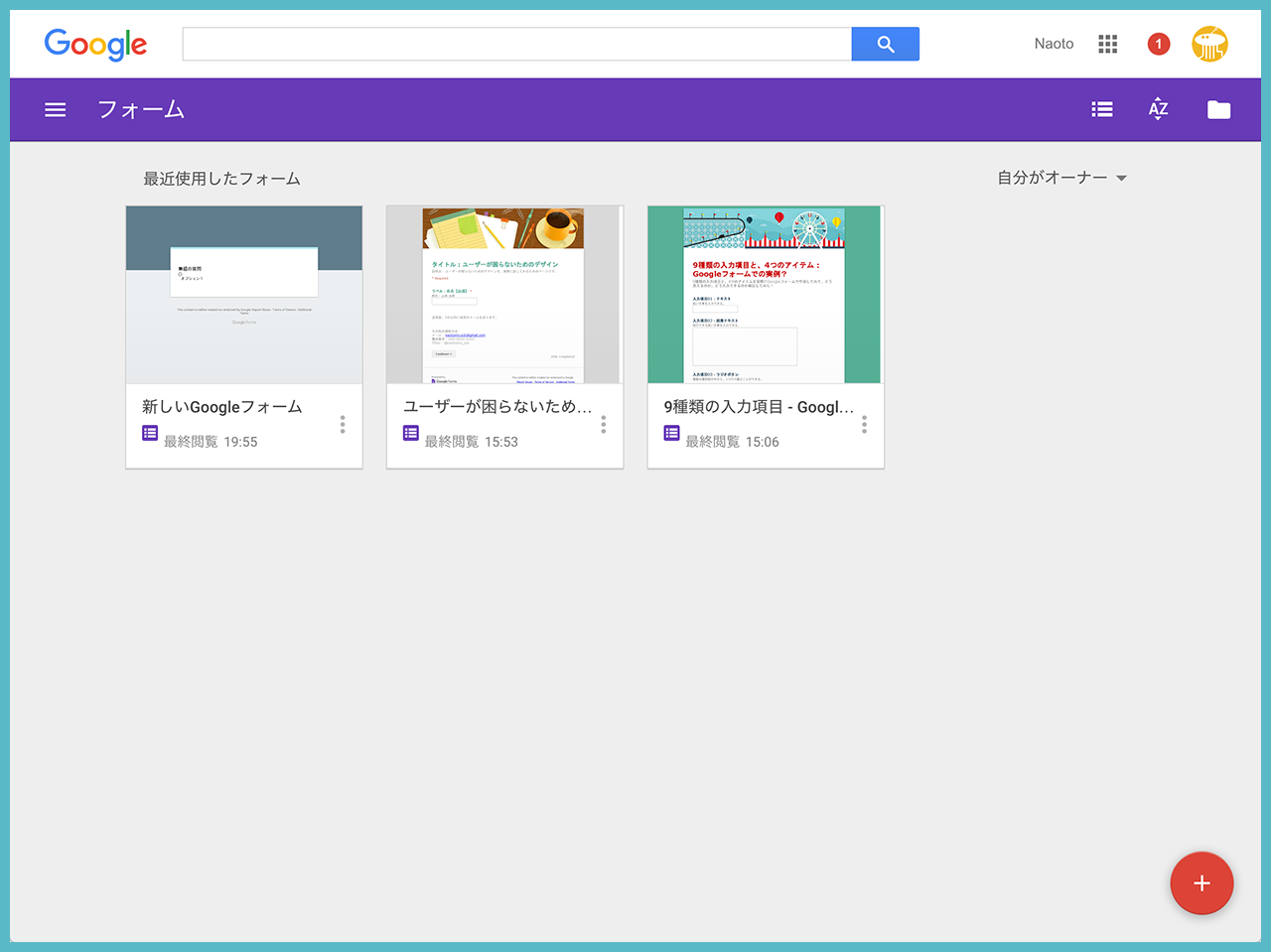Focus the Google search input field

[517, 44]
